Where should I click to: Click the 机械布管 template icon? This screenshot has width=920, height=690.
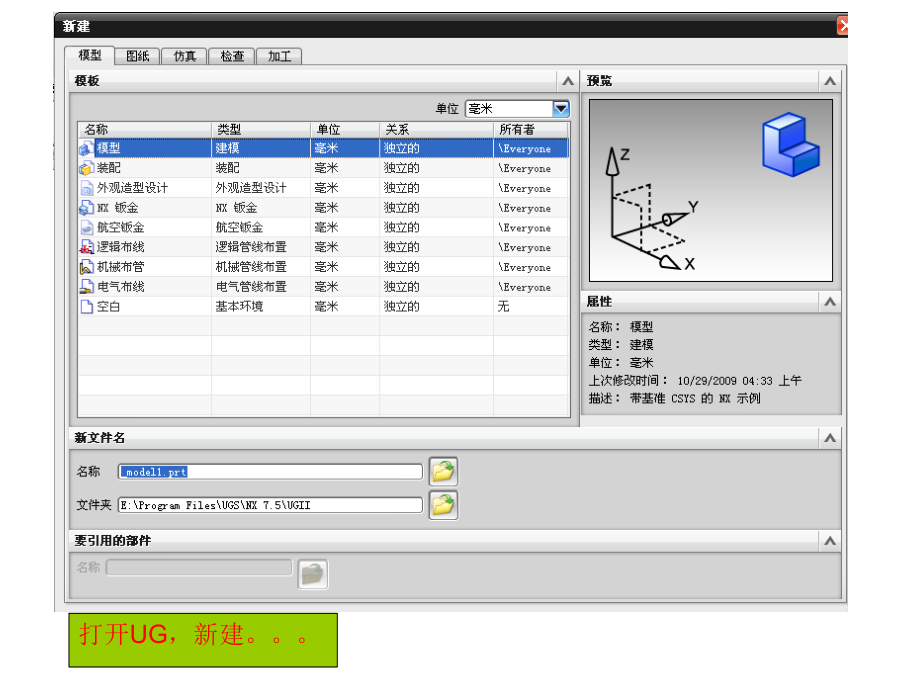[x=86, y=267]
